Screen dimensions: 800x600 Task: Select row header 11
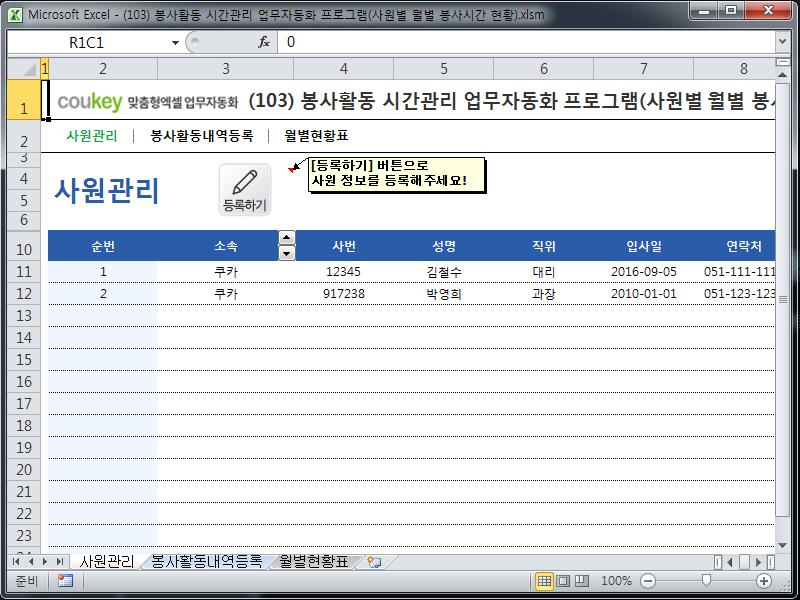click(24, 271)
